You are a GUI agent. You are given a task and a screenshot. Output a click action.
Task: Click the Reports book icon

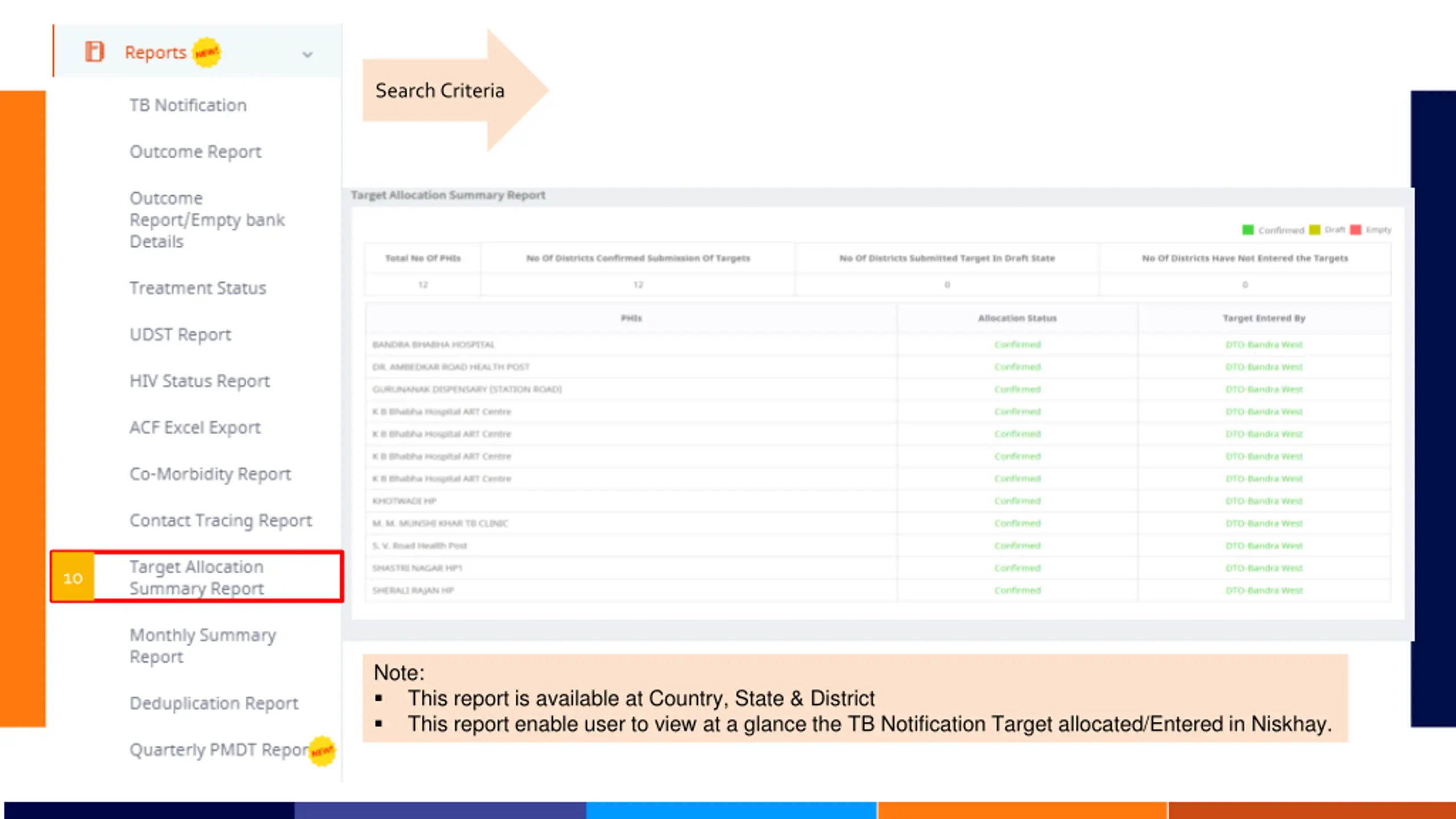pos(94,52)
